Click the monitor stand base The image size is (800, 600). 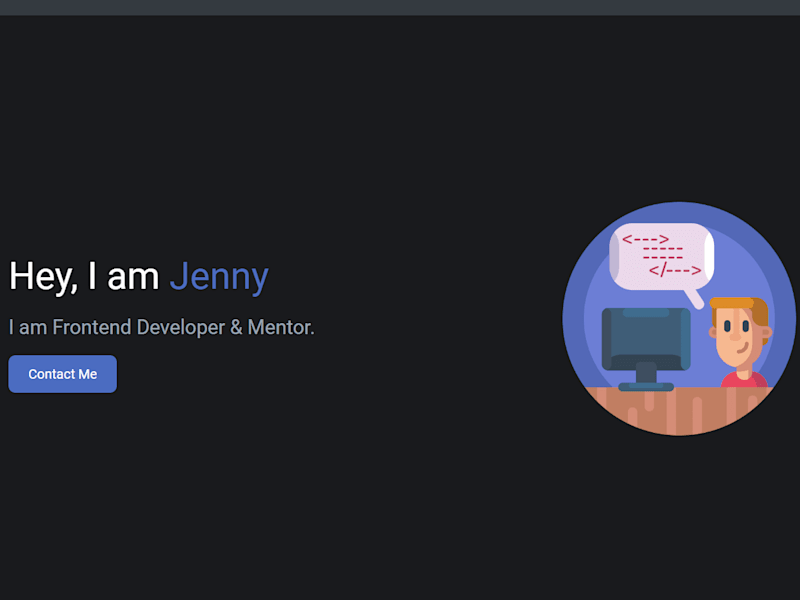(x=646, y=387)
